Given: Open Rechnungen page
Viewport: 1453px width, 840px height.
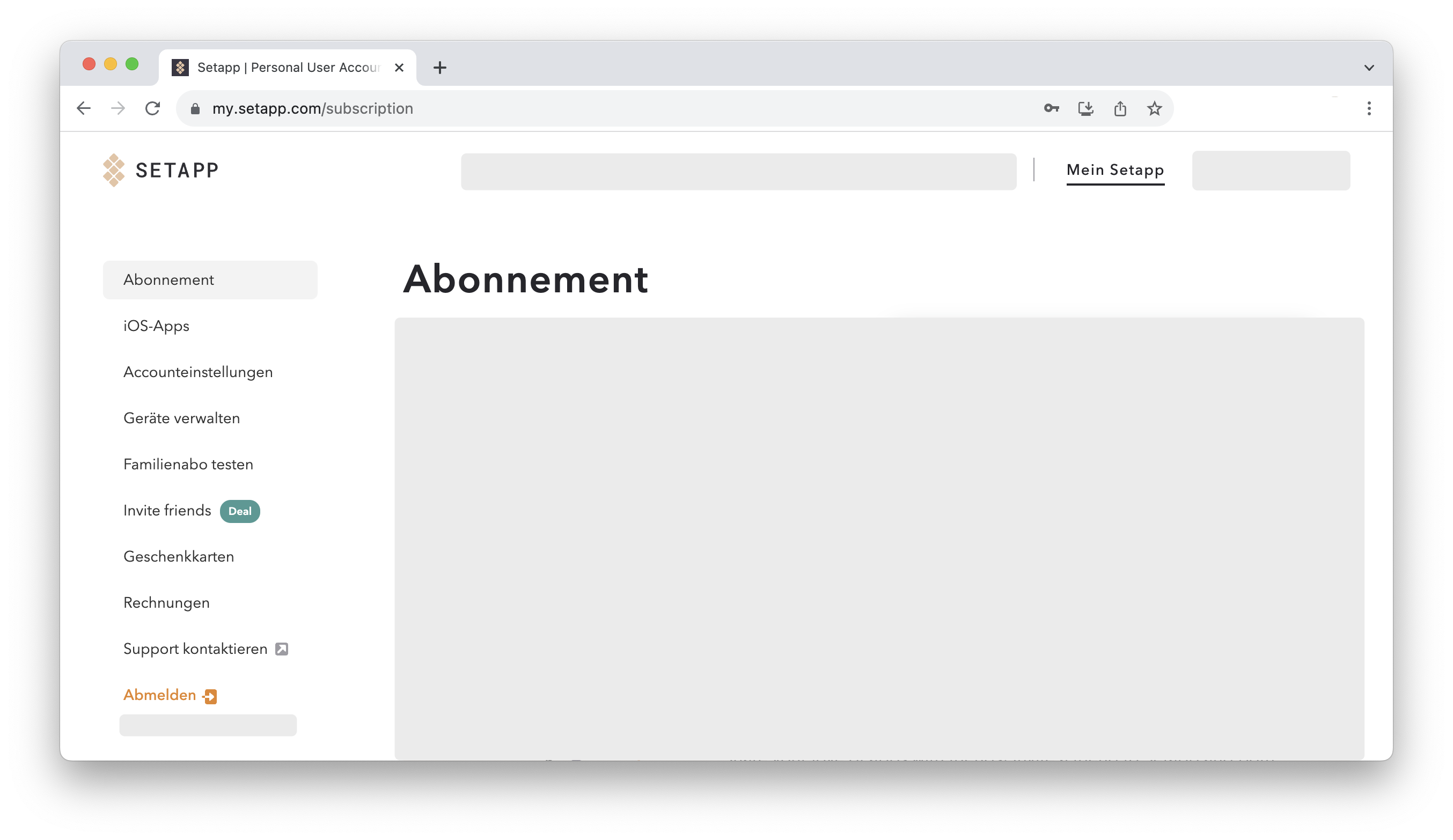Looking at the screenshot, I should 167,603.
